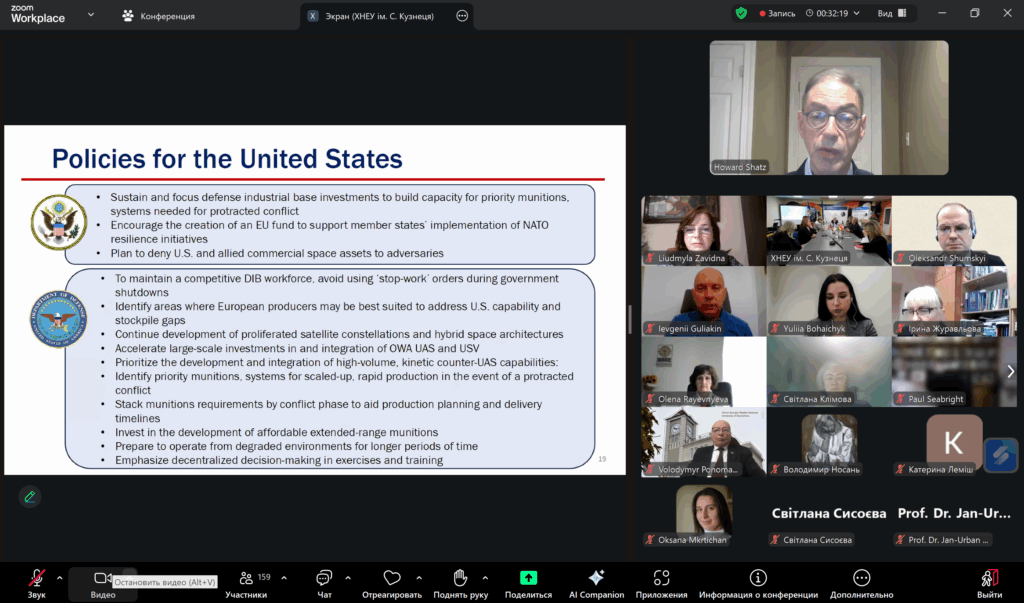Click the green encryption shield icon
Viewport: 1024px width, 603px height.
(x=741, y=14)
